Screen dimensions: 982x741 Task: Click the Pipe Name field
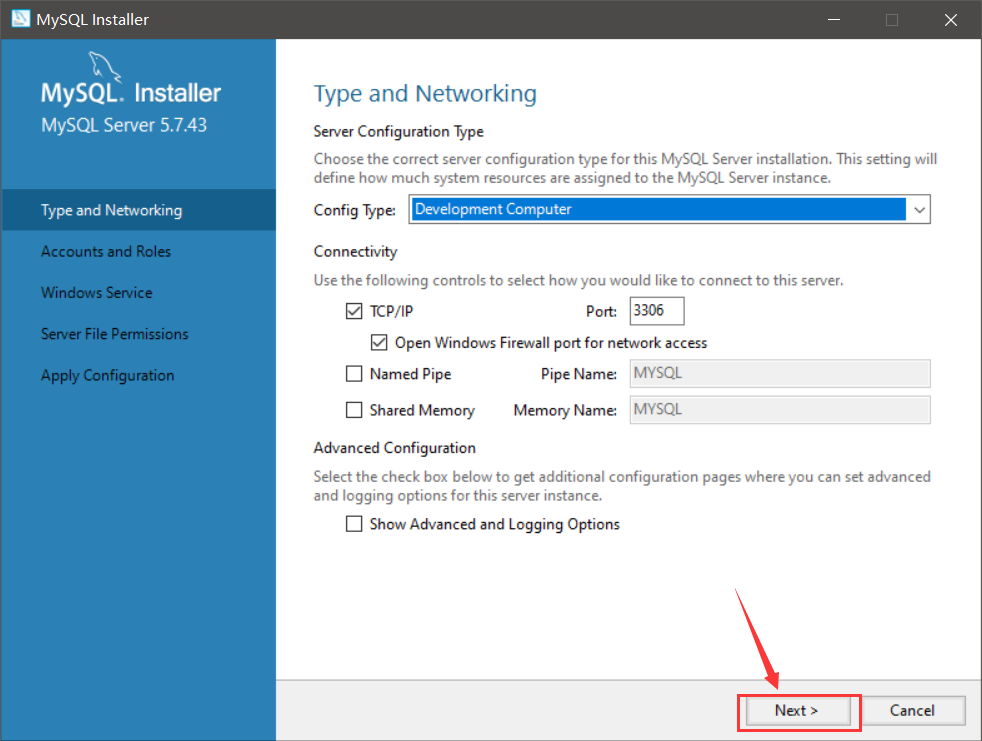780,374
